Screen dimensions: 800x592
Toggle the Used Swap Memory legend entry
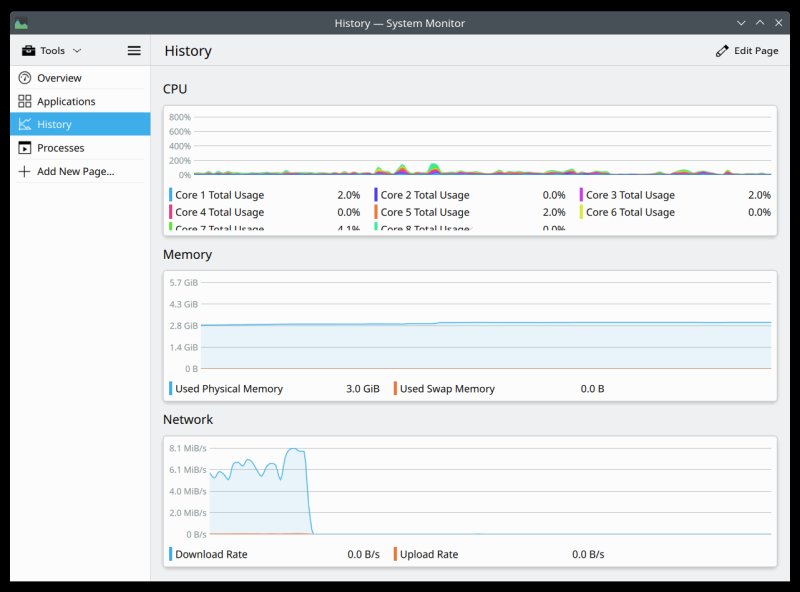click(x=447, y=389)
